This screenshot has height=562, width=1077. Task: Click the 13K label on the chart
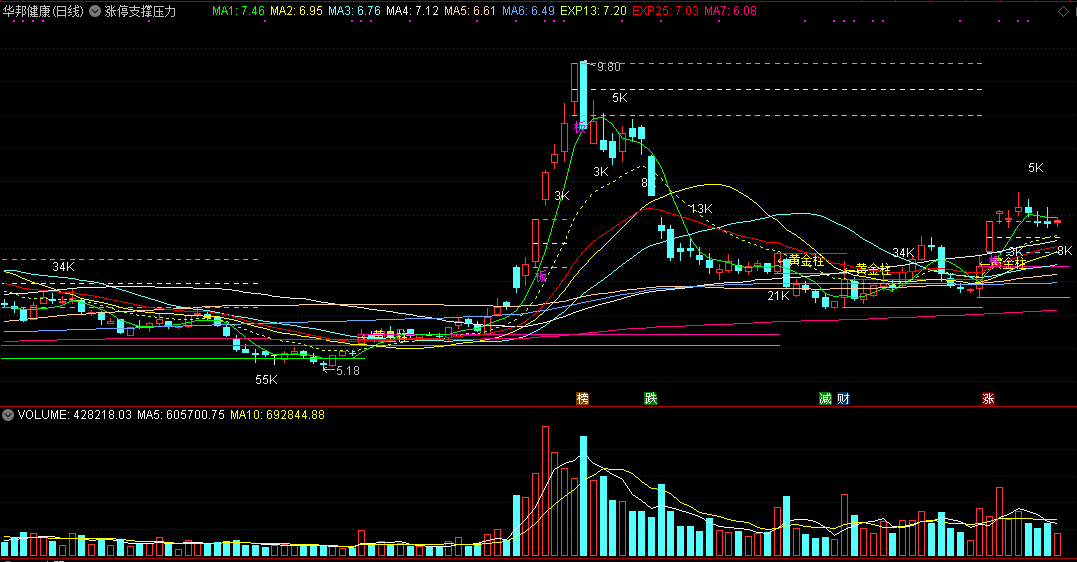pyautogui.click(x=701, y=209)
